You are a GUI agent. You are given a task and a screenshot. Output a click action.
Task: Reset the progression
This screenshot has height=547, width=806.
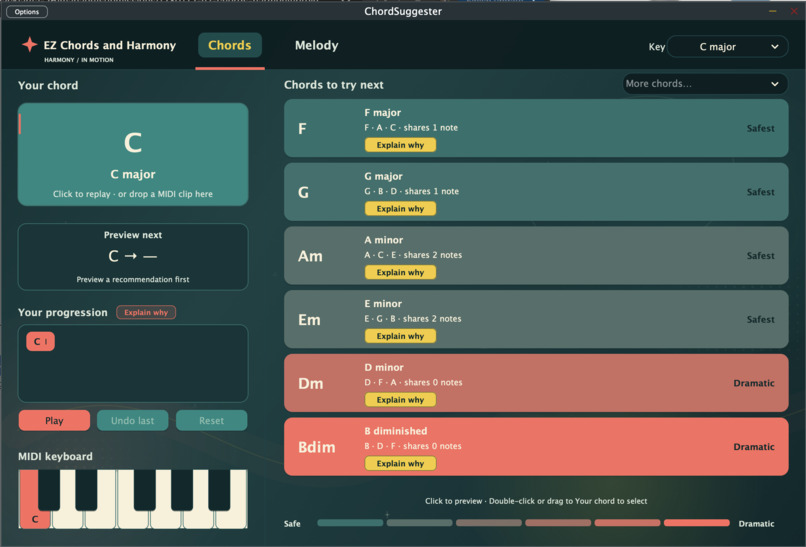tap(211, 421)
